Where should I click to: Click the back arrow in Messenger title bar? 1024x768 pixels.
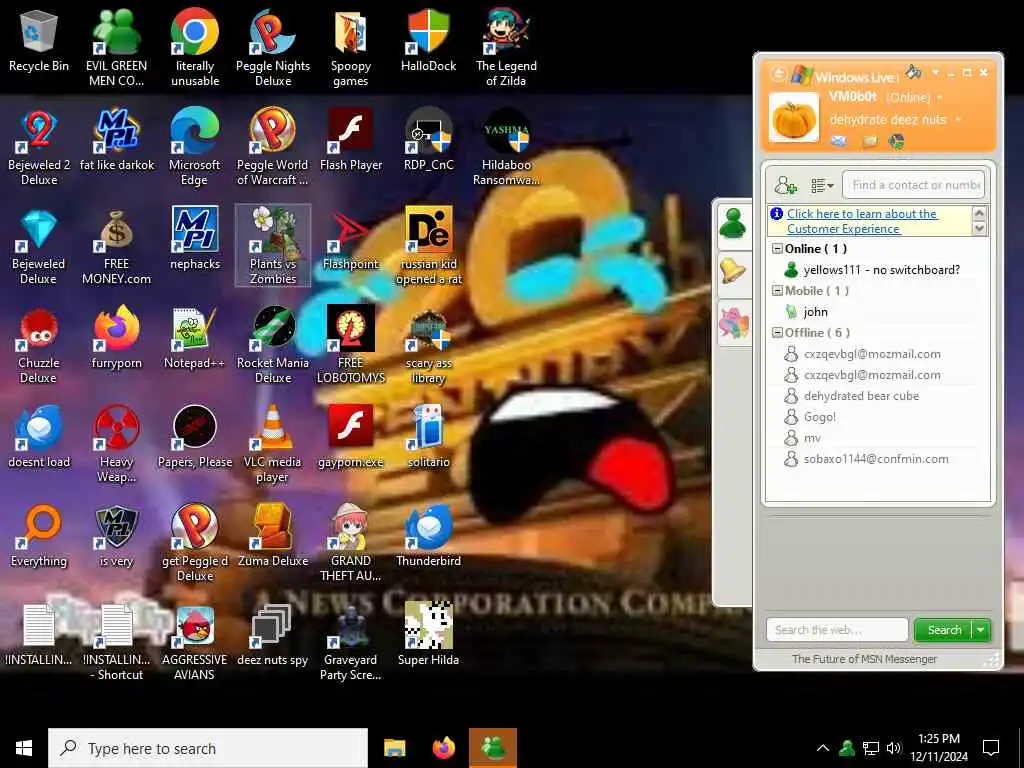coord(778,74)
